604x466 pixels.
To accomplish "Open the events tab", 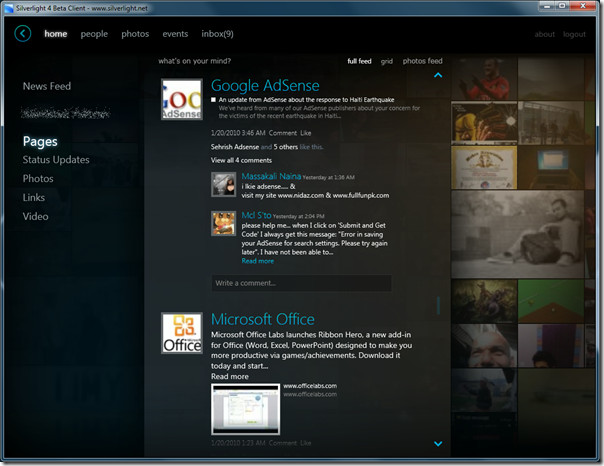I will point(175,34).
